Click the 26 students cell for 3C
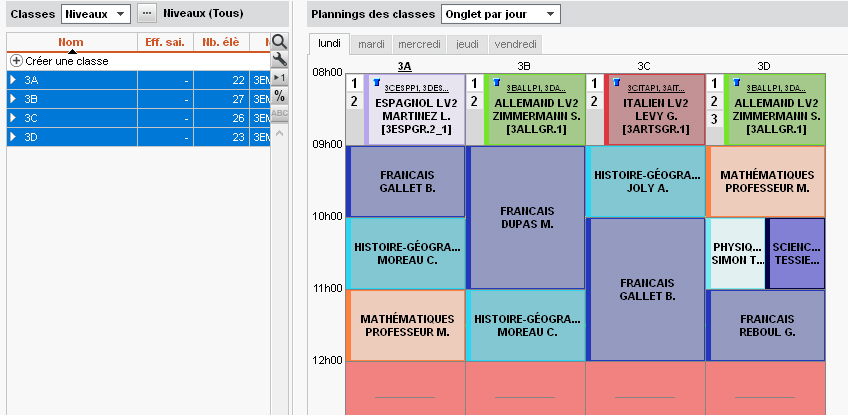Viewport: 848px width, 415px height. [x=221, y=118]
